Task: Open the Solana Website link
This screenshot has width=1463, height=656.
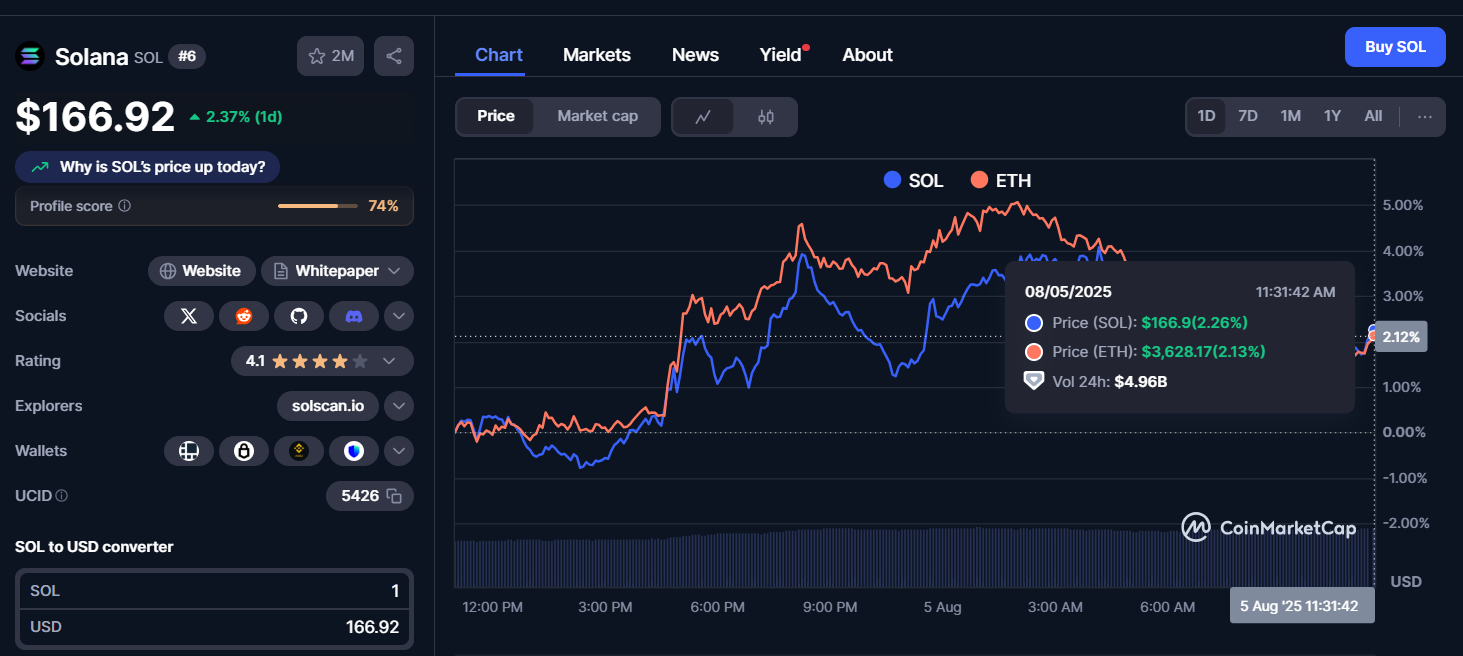Action: coord(200,271)
